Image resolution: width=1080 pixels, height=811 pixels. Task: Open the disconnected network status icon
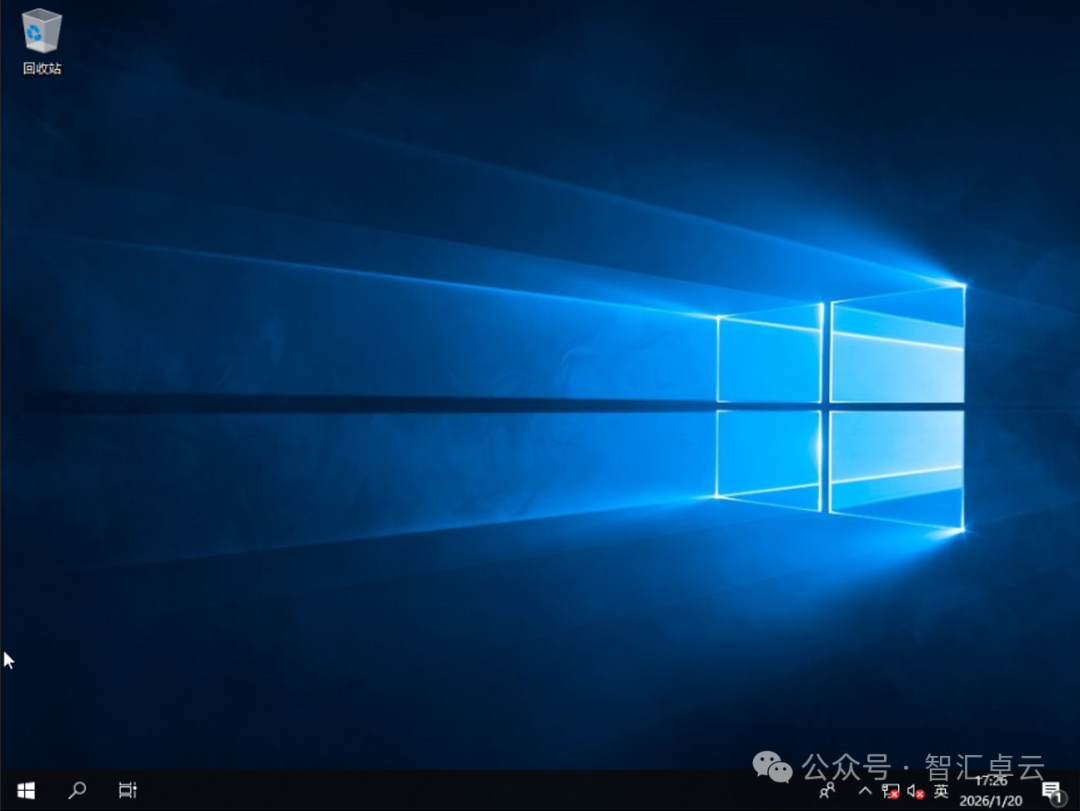pyautogui.click(x=889, y=791)
